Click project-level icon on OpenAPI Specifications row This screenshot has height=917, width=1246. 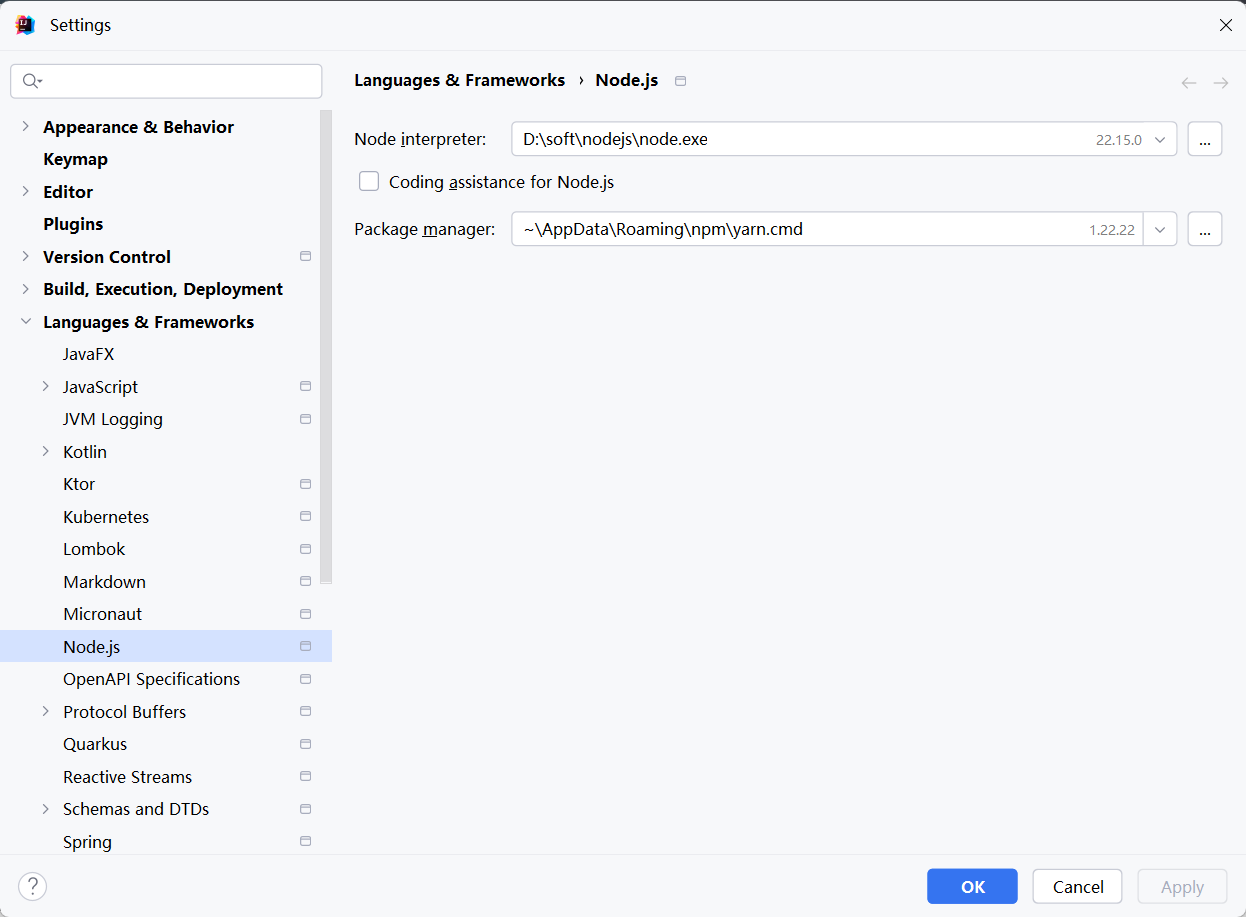[x=306, y=679]
